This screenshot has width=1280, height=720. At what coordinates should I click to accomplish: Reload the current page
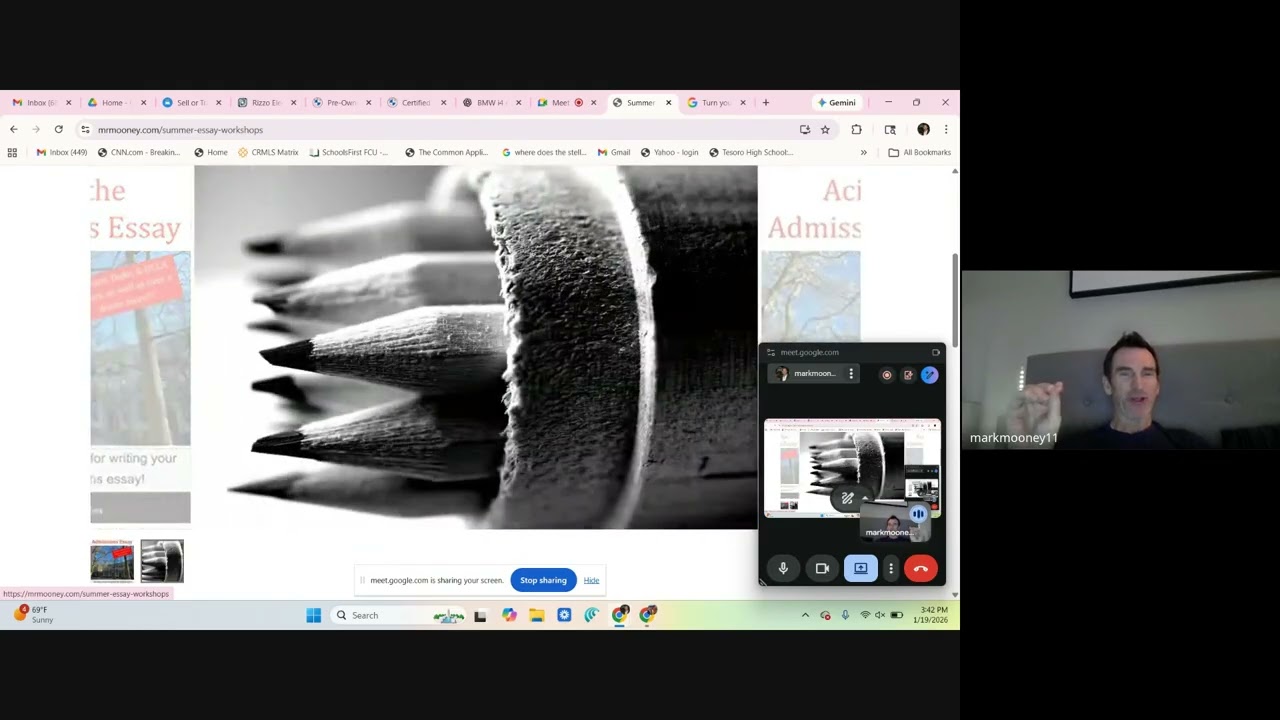click(x=59, y=129)
